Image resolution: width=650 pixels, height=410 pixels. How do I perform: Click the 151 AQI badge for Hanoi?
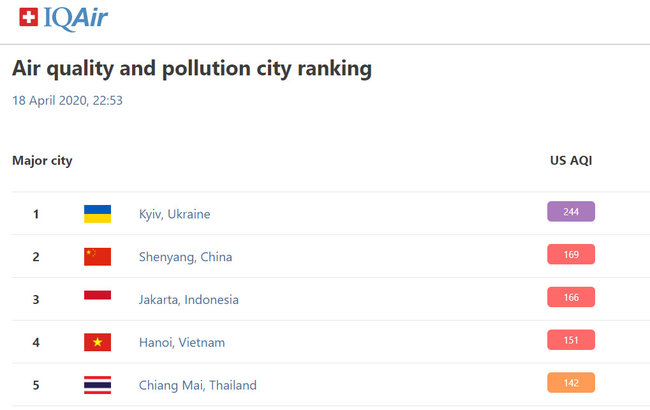[571, 340]
